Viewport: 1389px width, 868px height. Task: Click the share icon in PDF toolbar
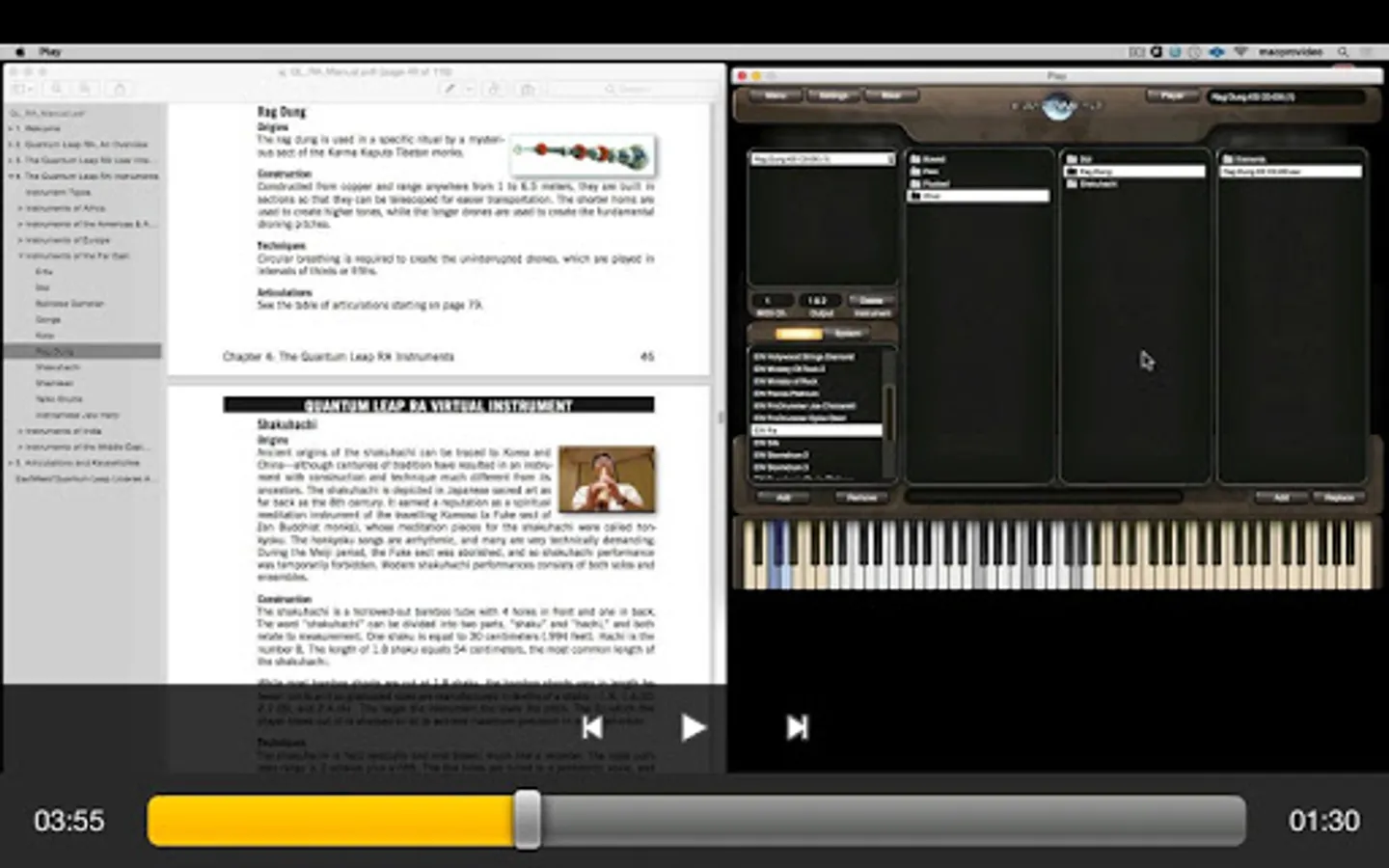tap(120, 89)
